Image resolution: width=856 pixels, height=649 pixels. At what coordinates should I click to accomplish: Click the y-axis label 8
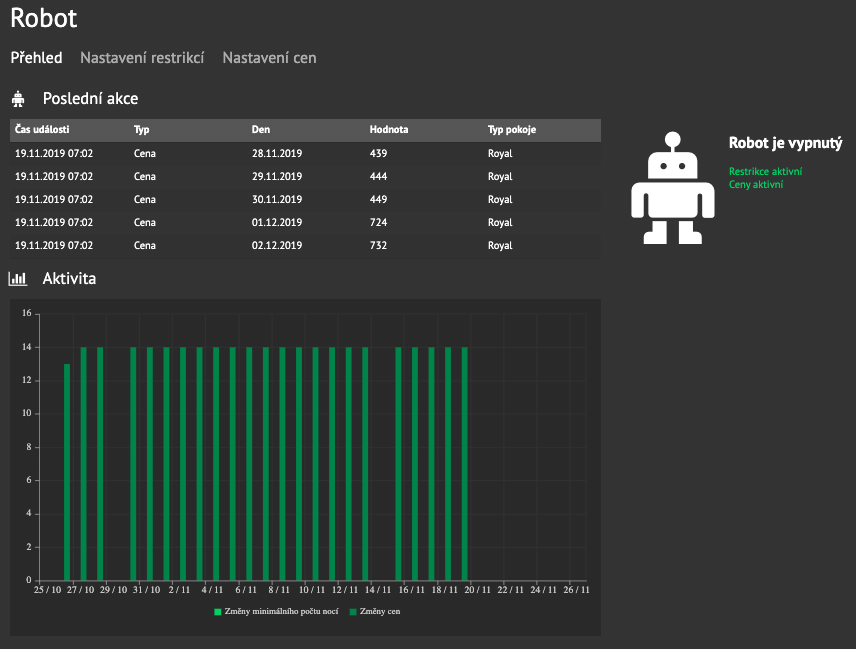29,447
